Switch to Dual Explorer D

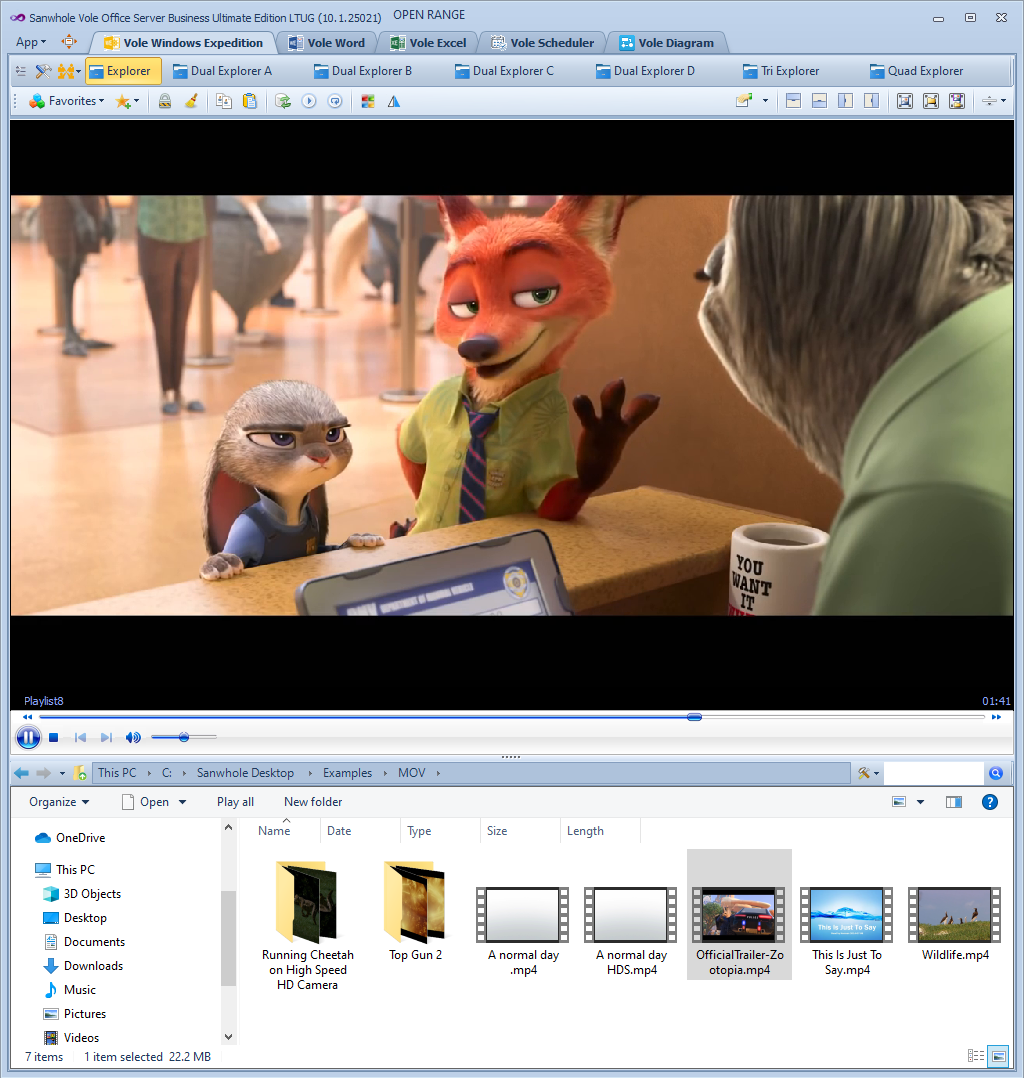(x=645, y=71)
